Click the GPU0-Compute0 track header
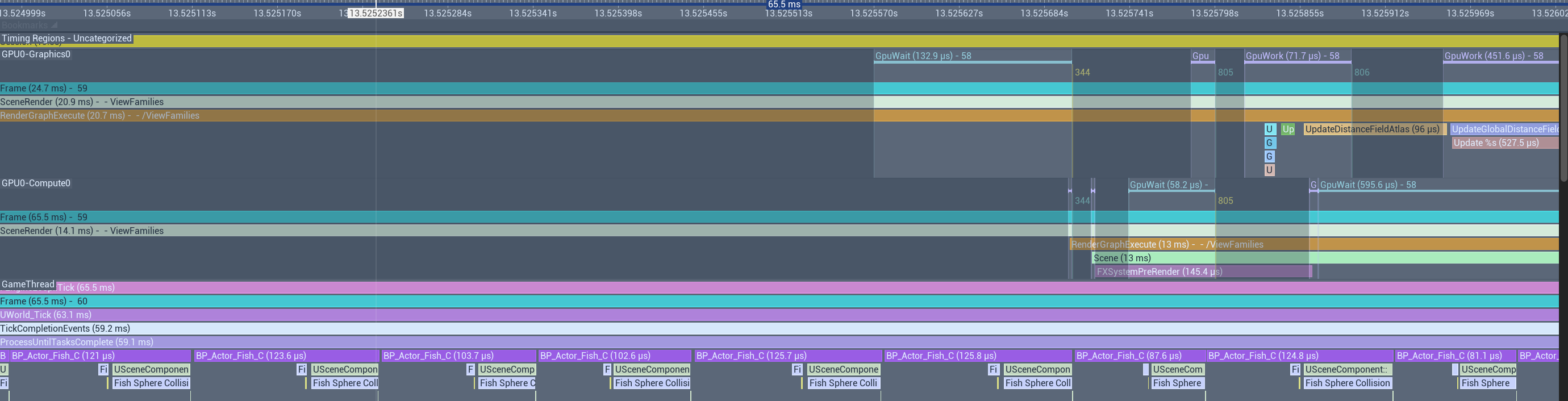This screenshot has width=1568, height=401. (36, 183)
